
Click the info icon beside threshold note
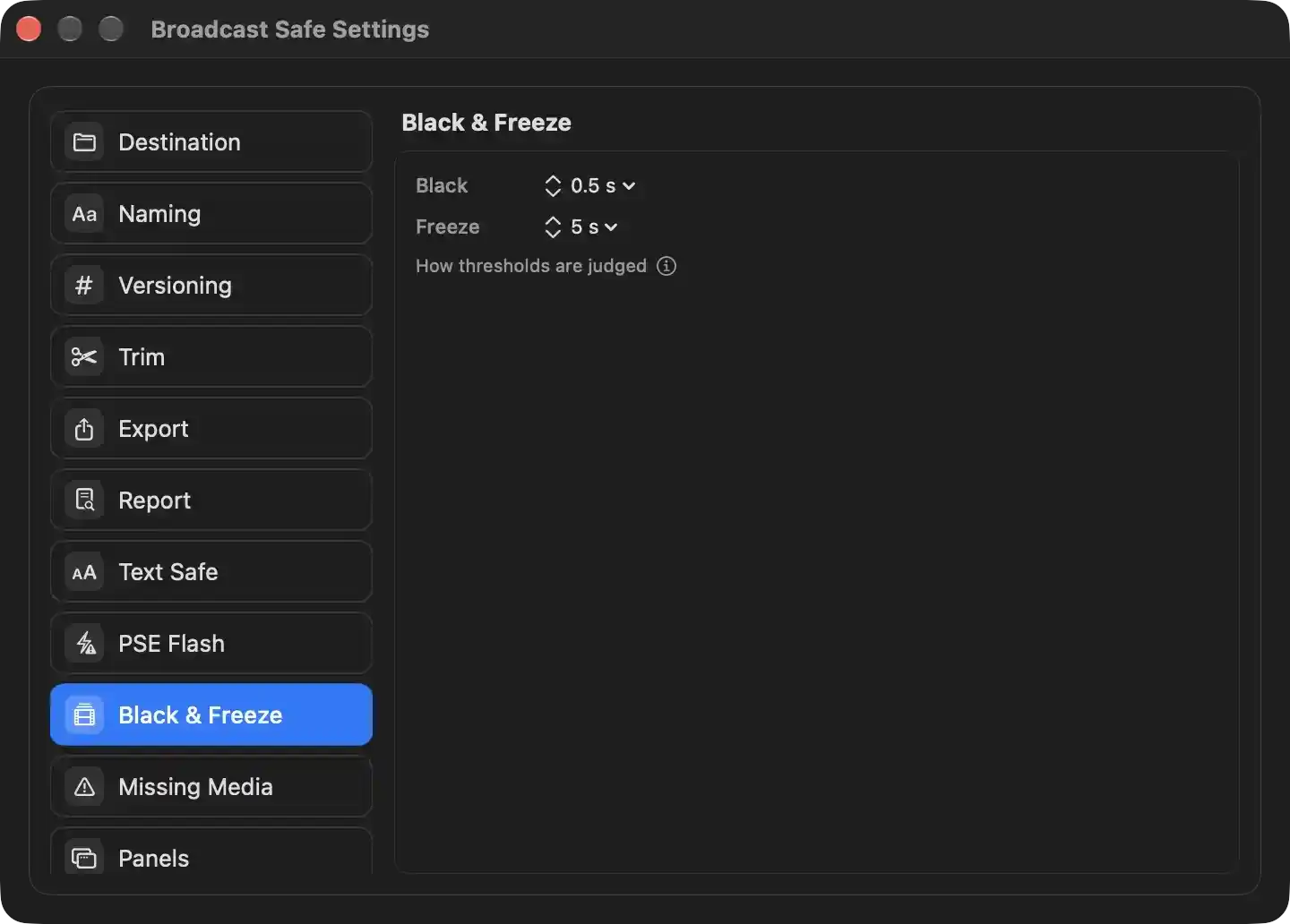click(666, 266)
